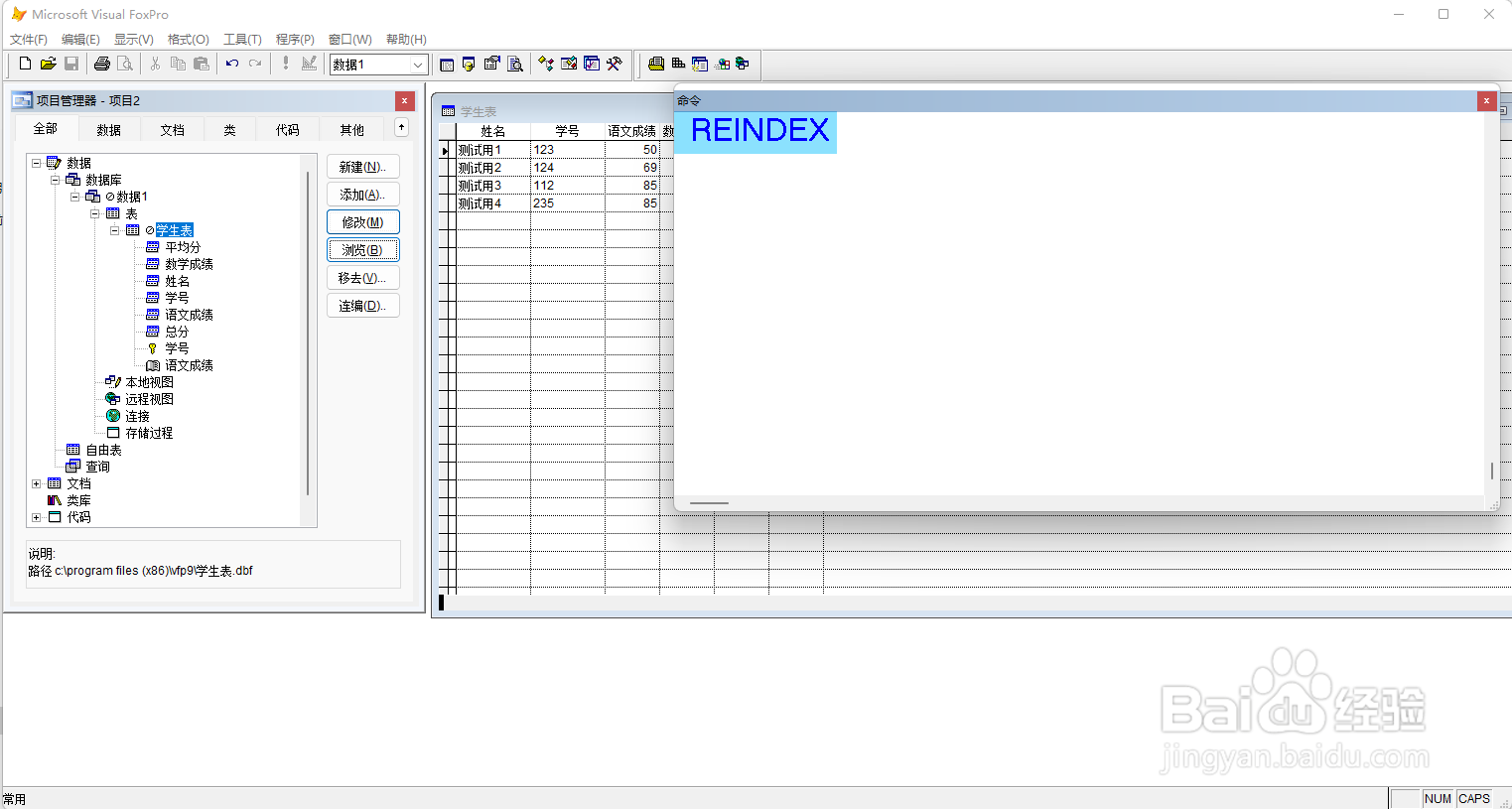This screenshot has width=1512, height=809.
Task: Open the Class Browser toolbar icon
Action: (546, 64)
